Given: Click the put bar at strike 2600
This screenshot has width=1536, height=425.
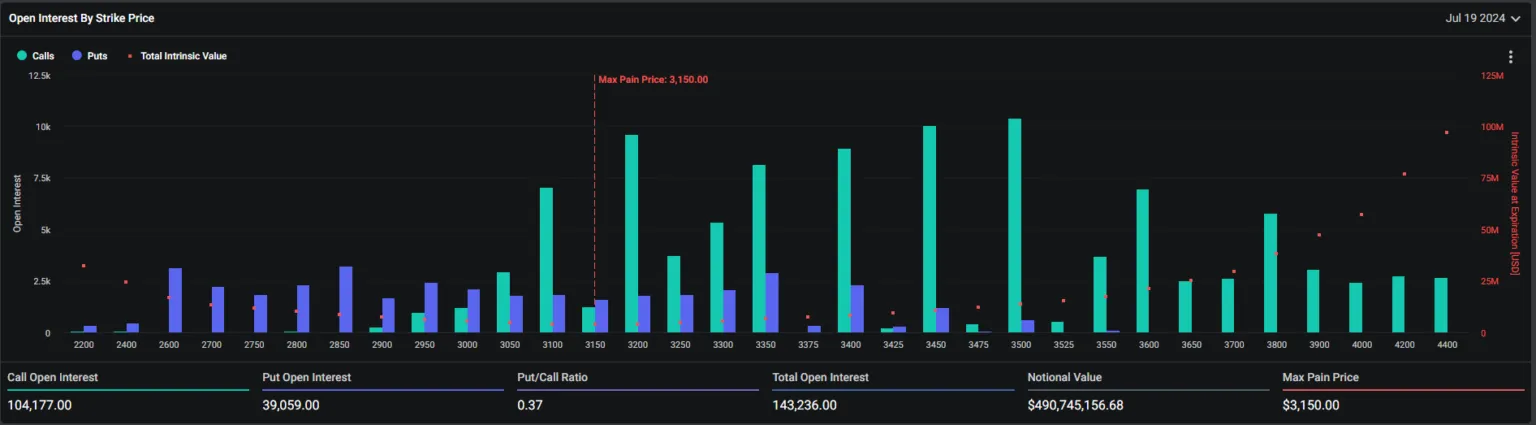Looking at the screenshot, I should (x=175, y=300).
